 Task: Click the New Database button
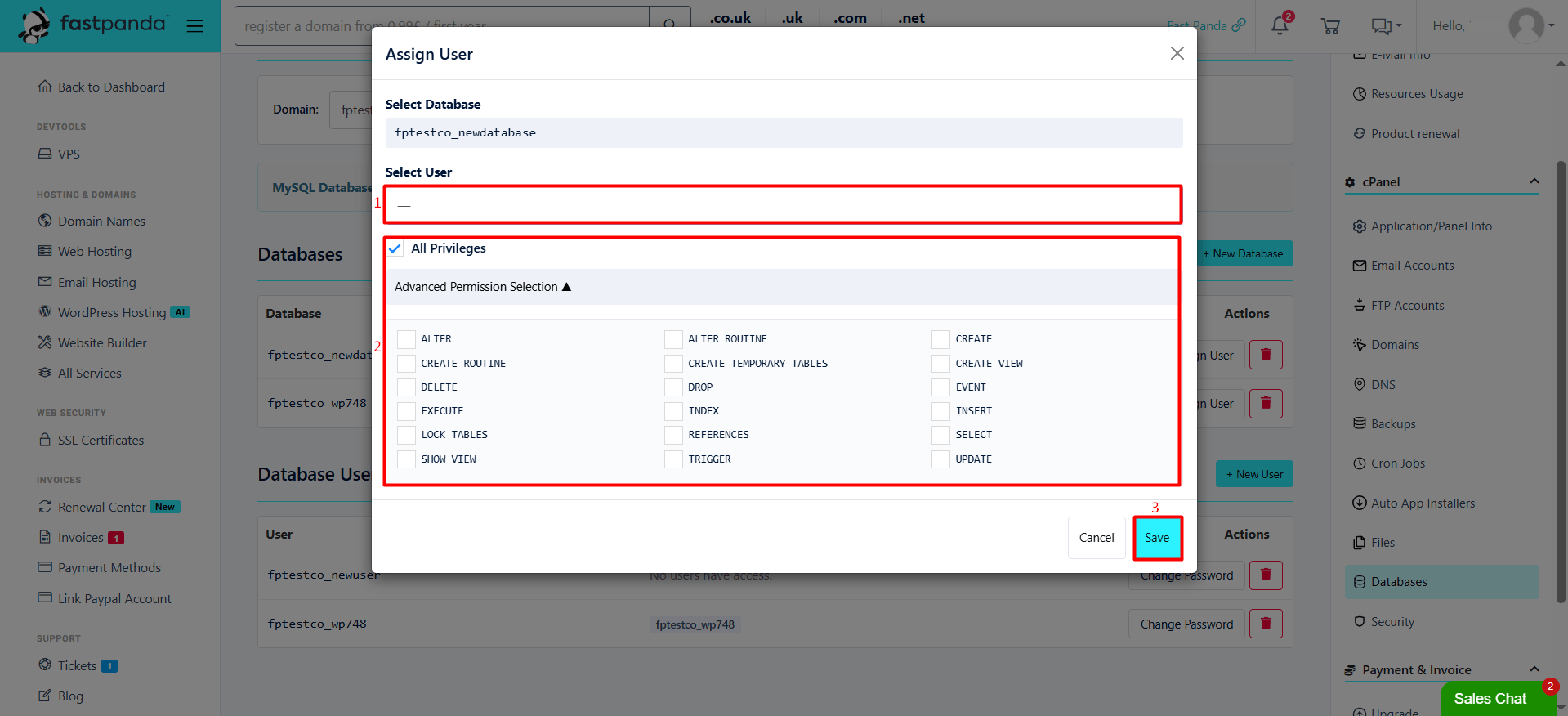pos(1244,253)
